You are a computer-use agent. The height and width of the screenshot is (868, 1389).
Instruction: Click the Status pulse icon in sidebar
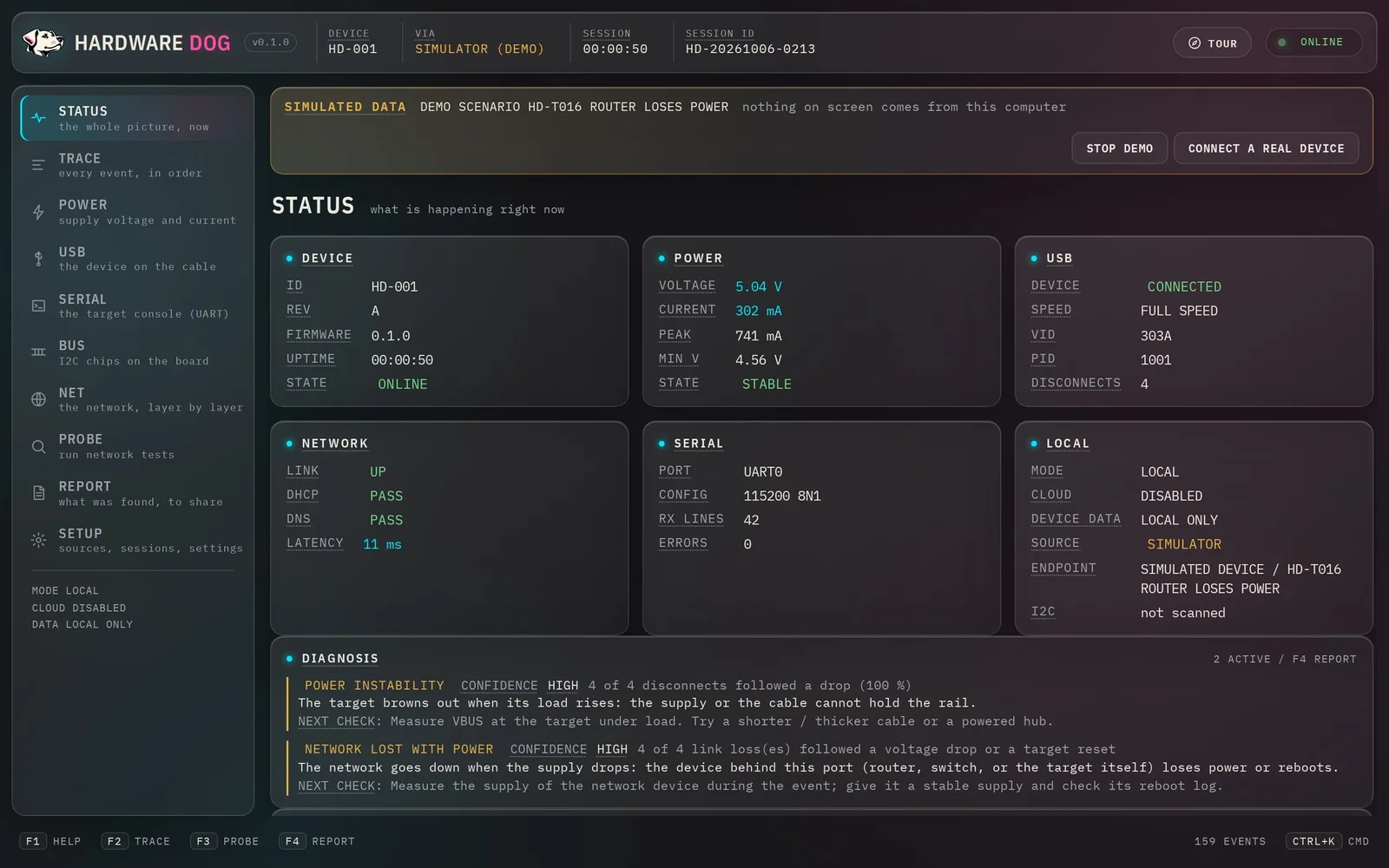(38, 118)
